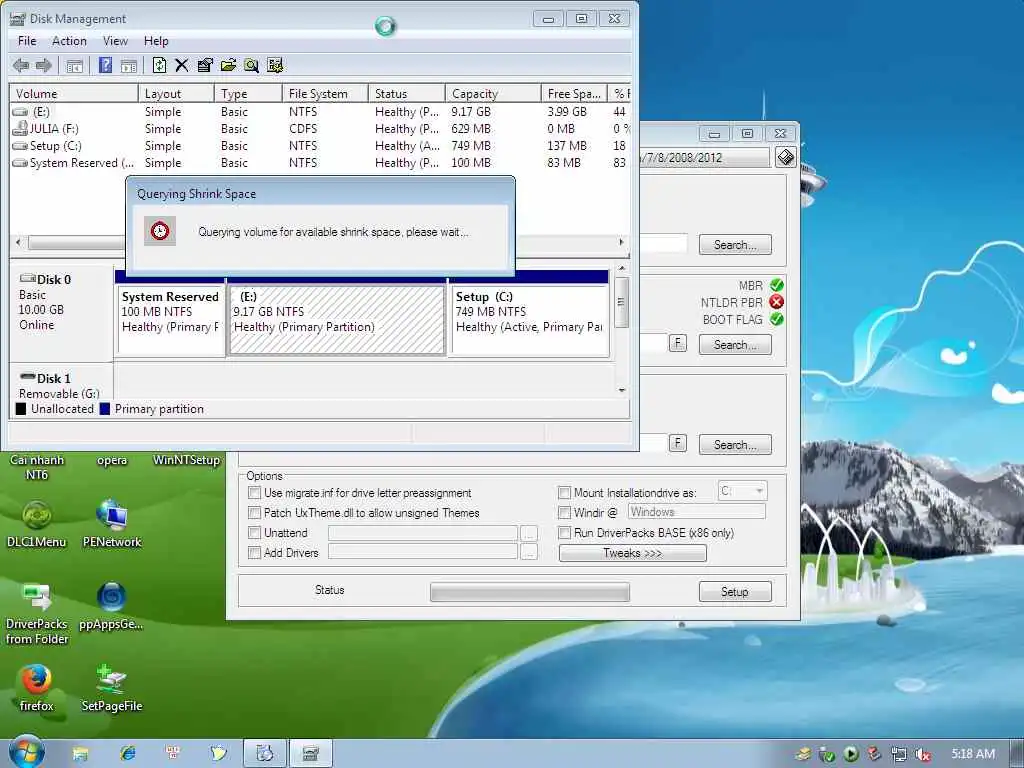Open the Action menu
This screenshot has height=768, width=1024.
[69, 41]
